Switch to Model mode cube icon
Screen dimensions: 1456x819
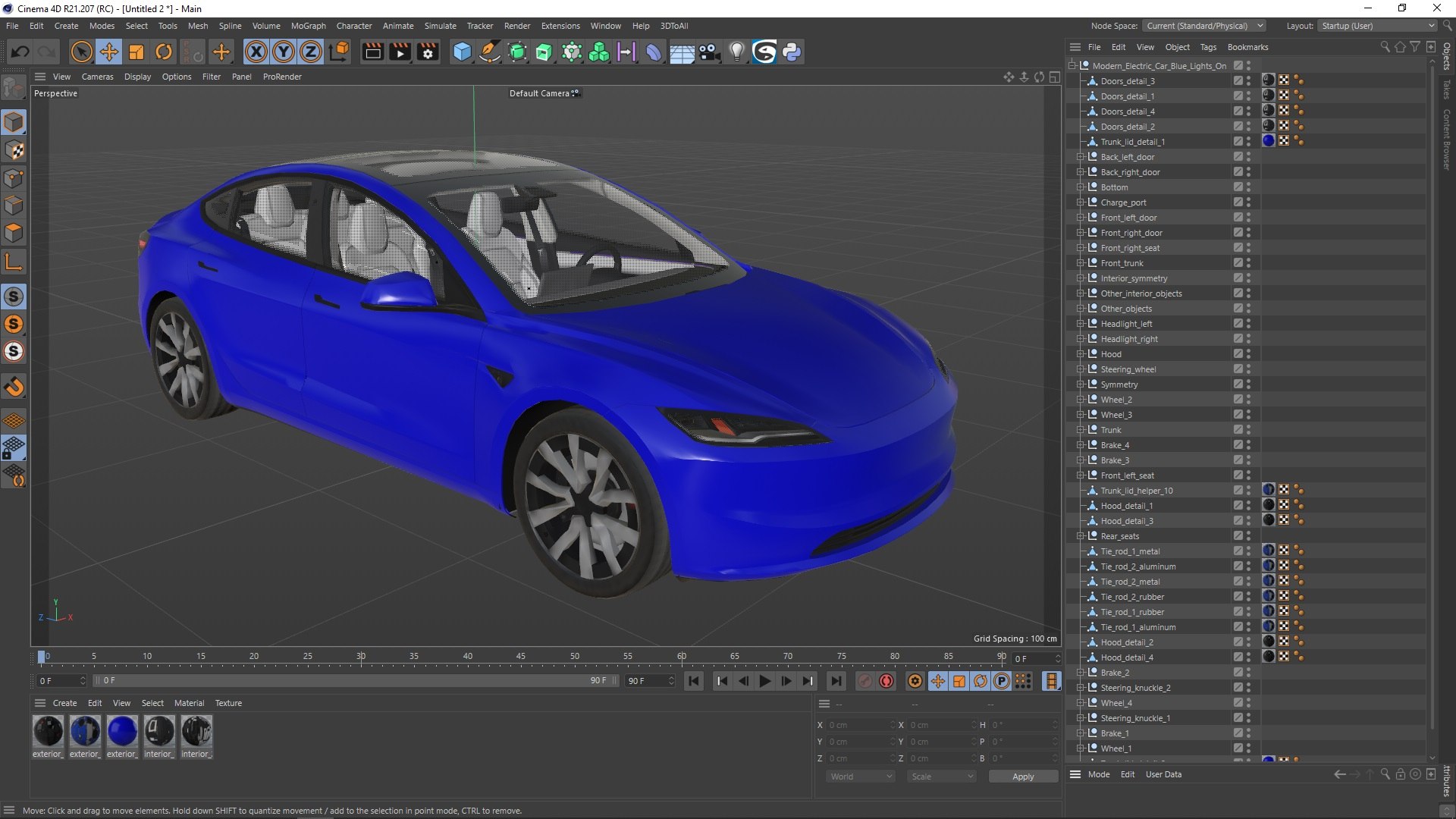point(14,122)
